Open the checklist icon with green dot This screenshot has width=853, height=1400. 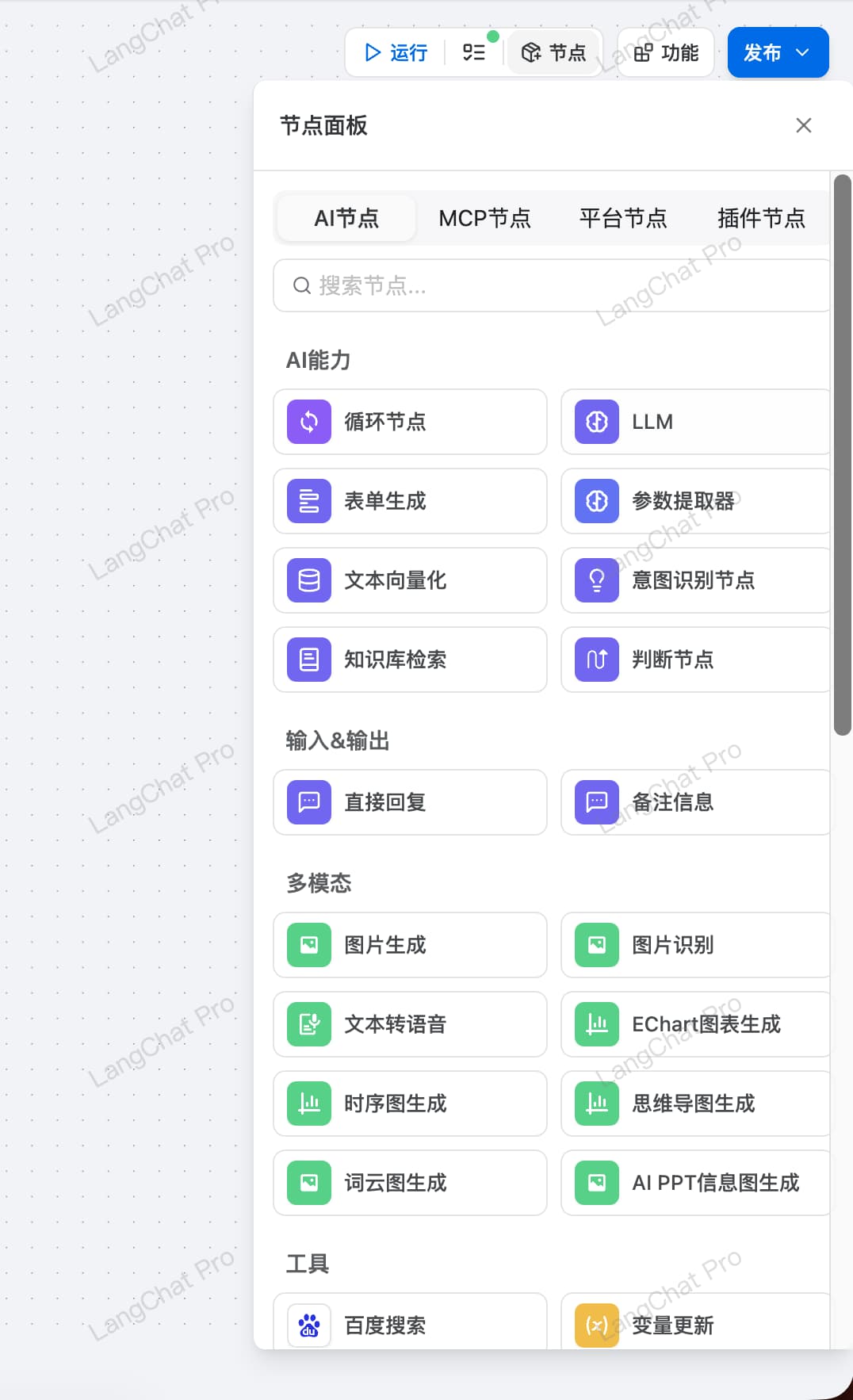click(474, 52)
